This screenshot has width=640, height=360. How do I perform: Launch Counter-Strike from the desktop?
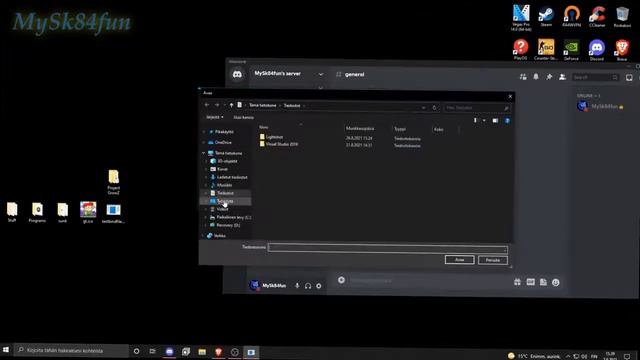click(x=546, y=49)
